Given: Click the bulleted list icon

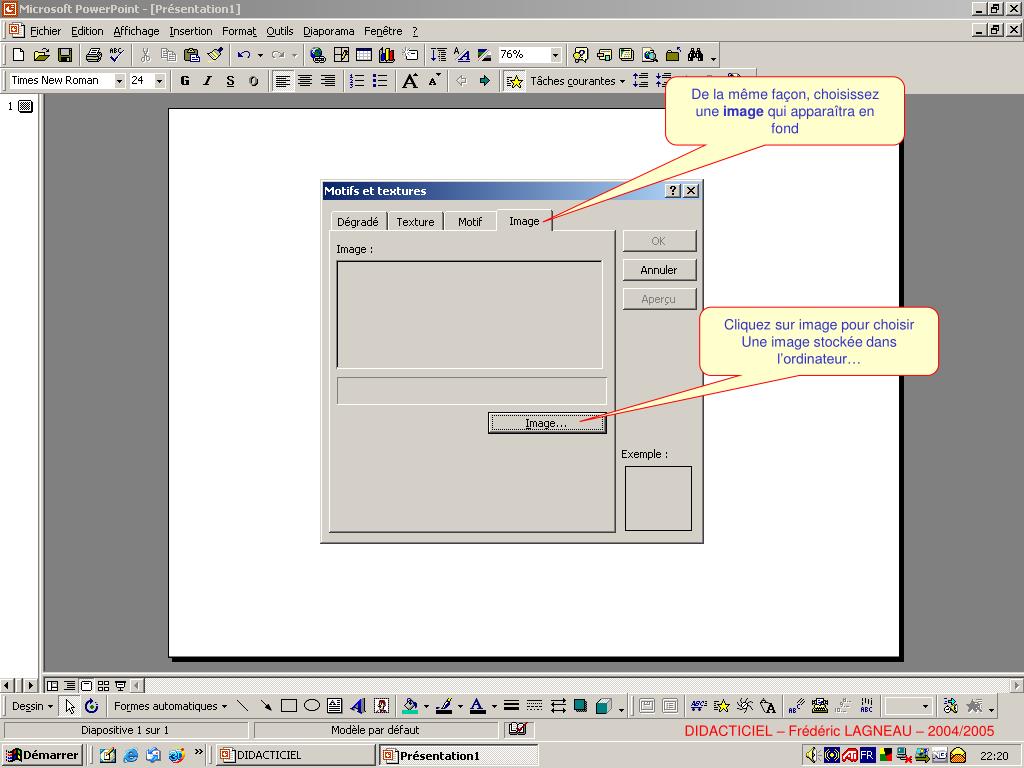Looking at the screenshot, I should pyautogui.click(x=379, y=81).
